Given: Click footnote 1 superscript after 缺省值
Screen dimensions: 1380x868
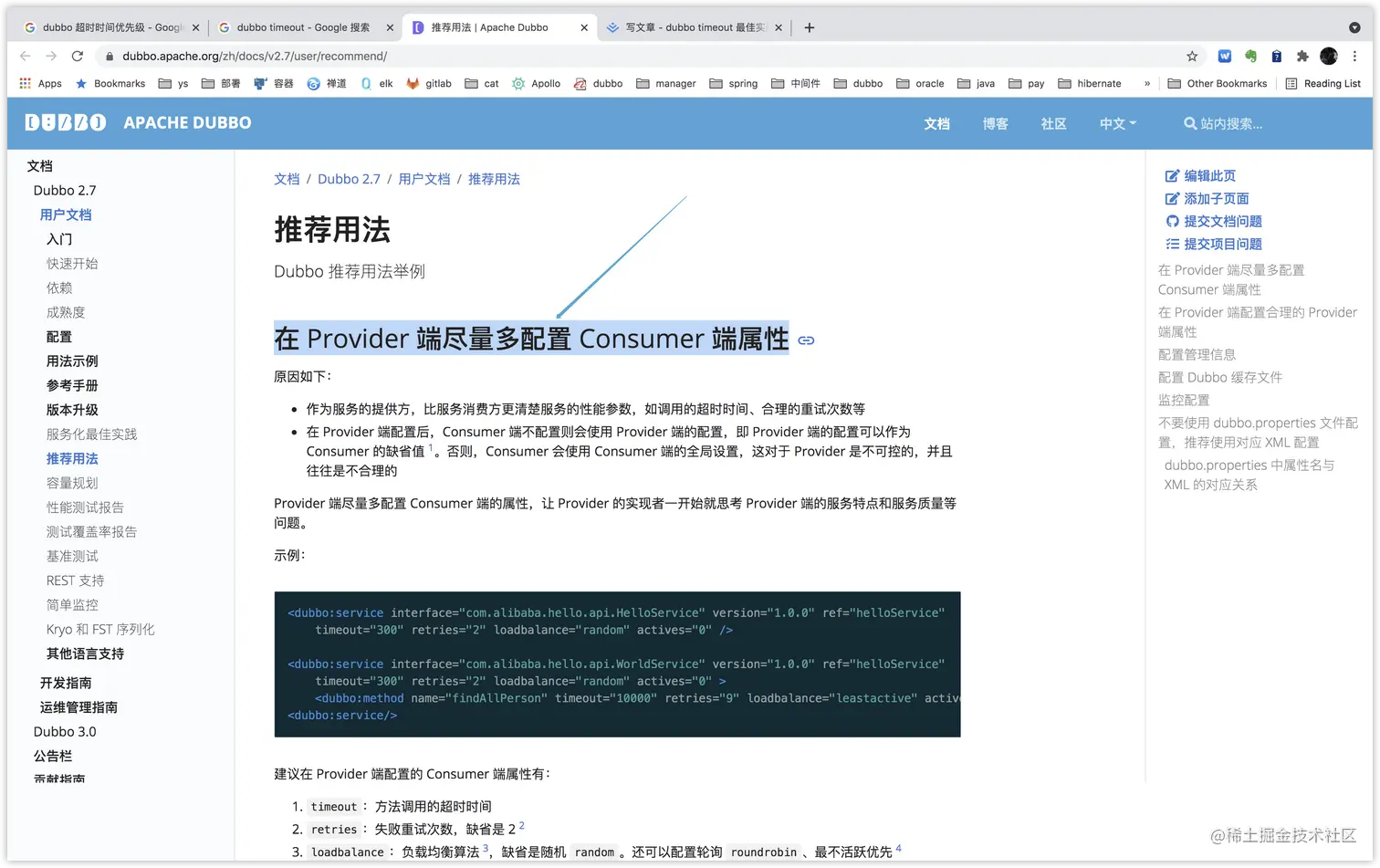Looking at the screenshot, I should coord(431,447).
